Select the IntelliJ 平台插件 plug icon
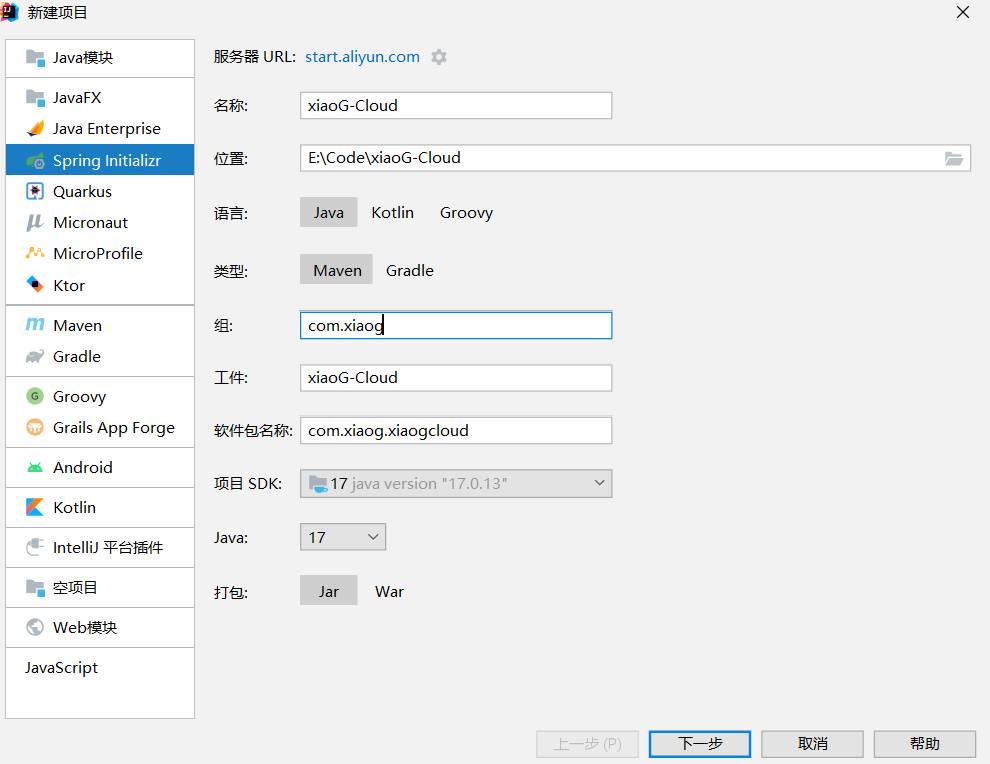The width and height of the screenshot is (990, 764). point(35,547)
